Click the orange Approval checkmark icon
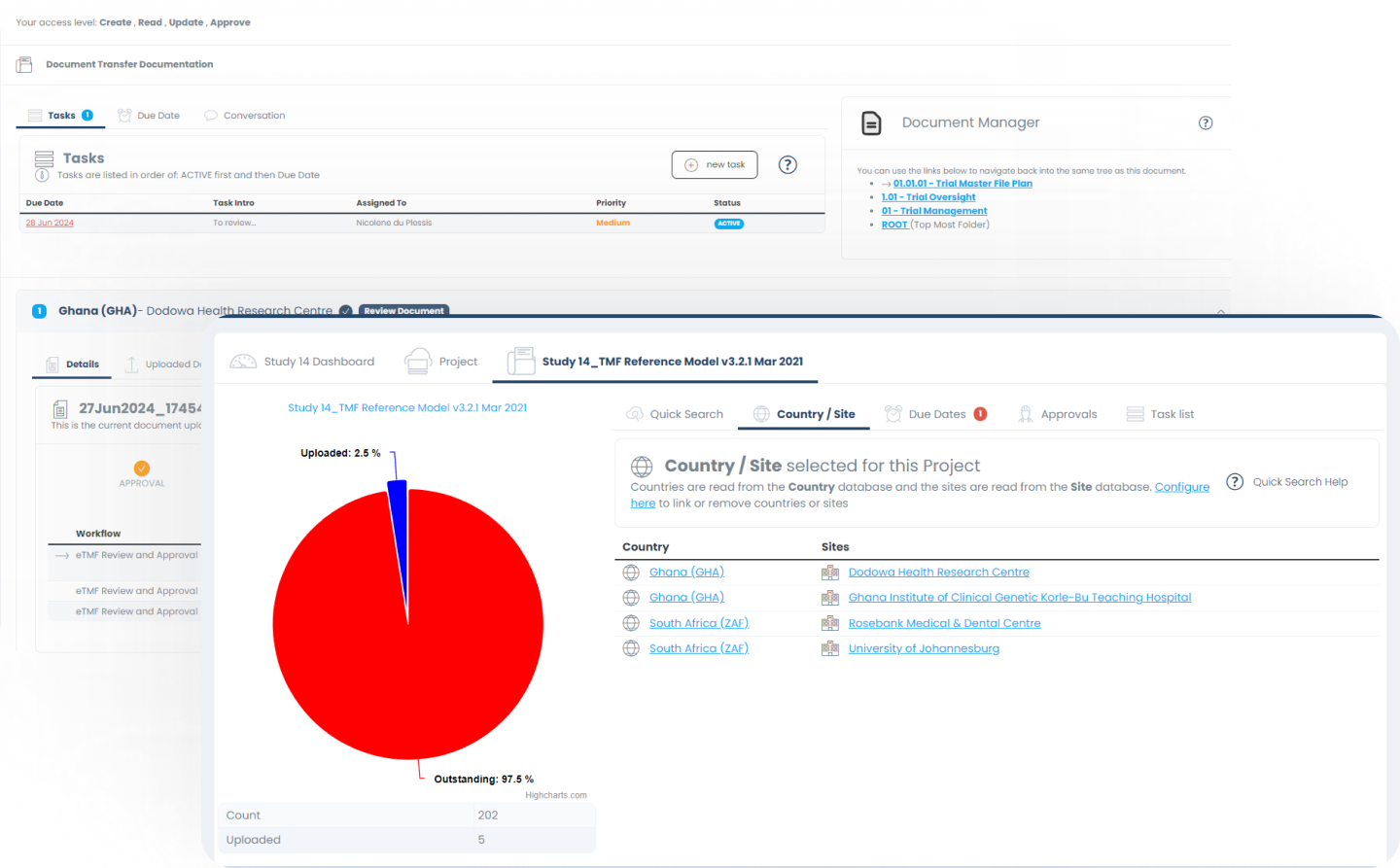Viewport: 1400px width, 868px height. (x=142, y=469)
